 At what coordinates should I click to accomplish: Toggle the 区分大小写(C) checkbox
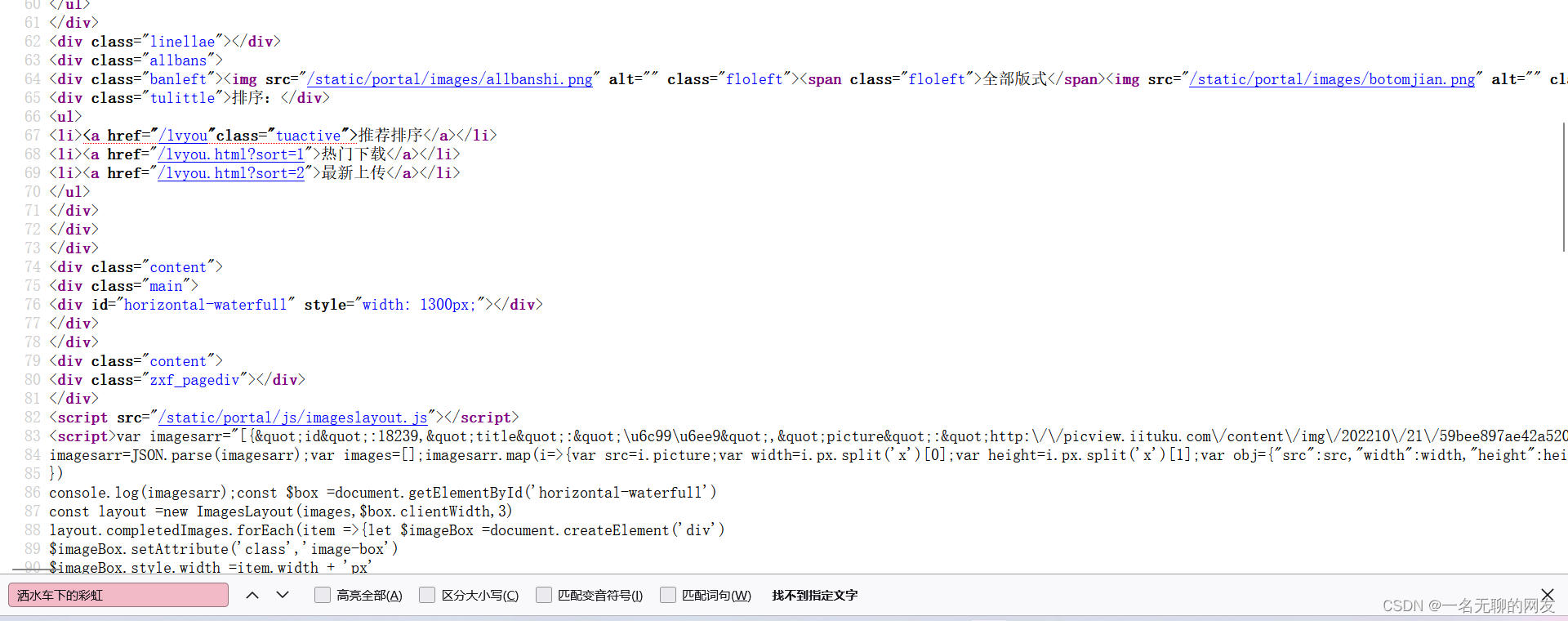(x=427, y=595)
